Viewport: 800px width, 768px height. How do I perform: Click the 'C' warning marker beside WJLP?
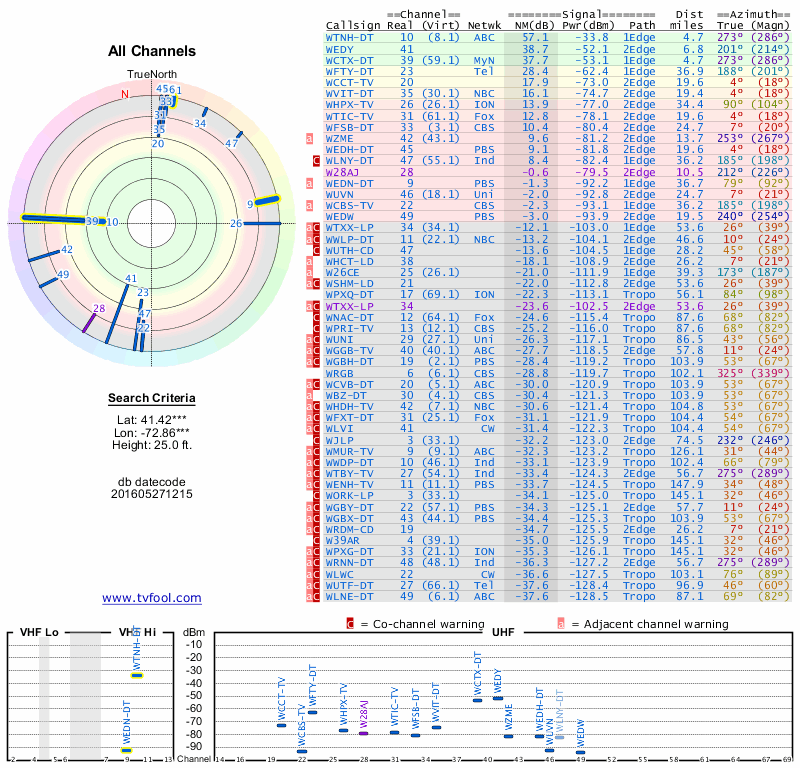point(316,440)
